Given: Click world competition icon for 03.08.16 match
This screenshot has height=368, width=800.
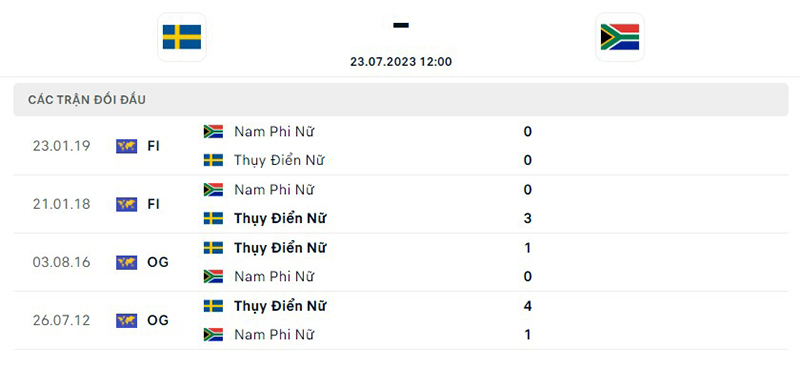Looking at the screenshot, I should click(x=127, y=262).
